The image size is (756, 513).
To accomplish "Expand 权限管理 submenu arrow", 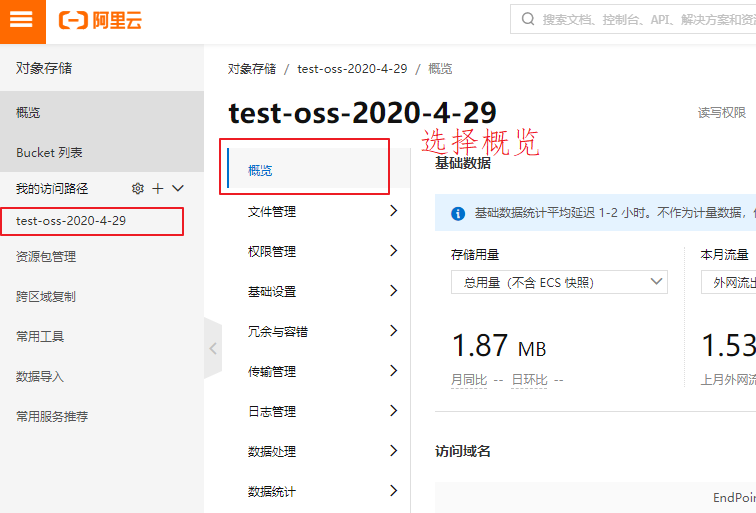I will pyautogui.click(x=393, y=251).
